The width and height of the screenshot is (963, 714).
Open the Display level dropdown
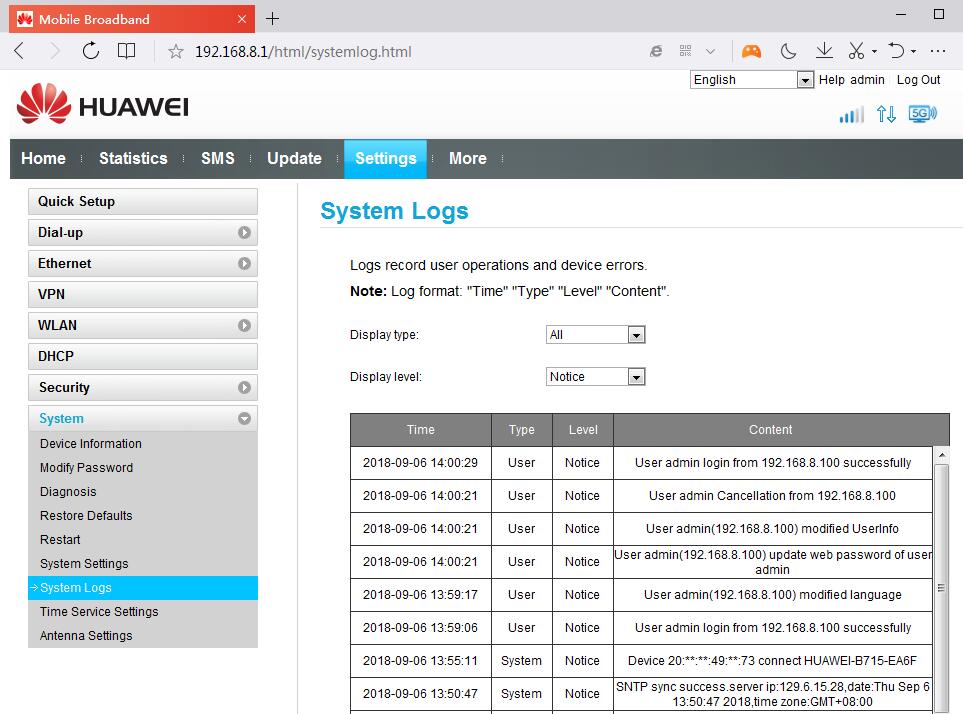595,377
